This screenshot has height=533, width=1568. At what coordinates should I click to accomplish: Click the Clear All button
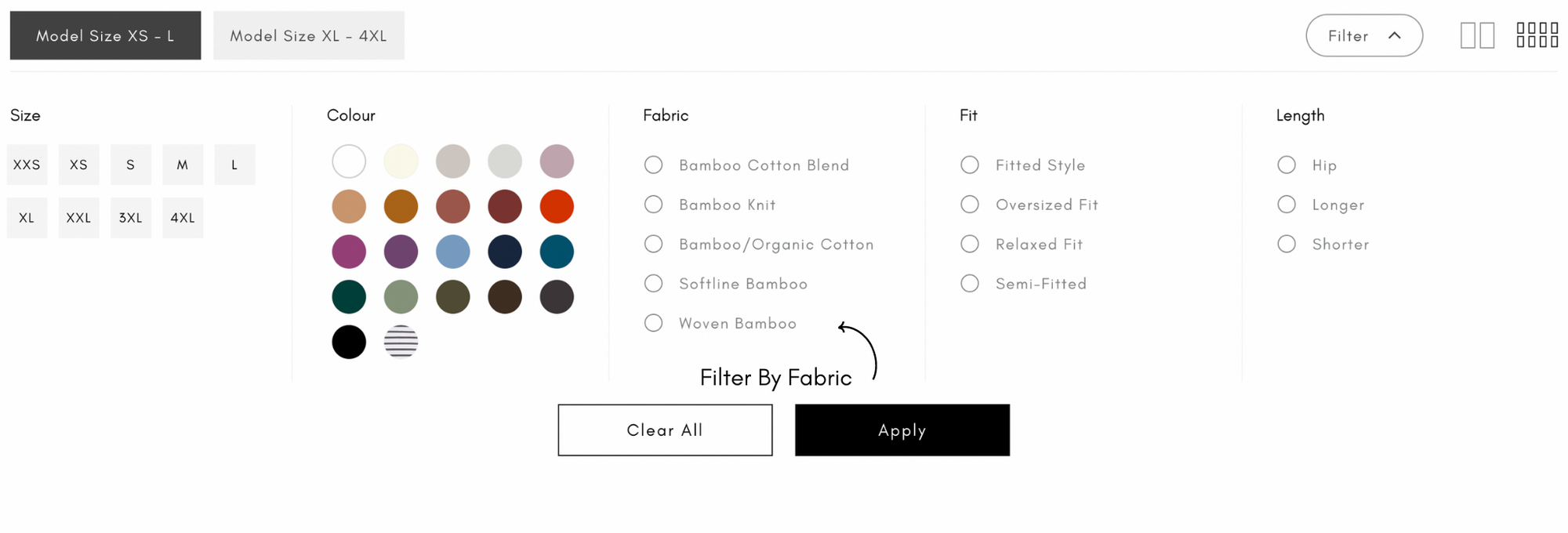[665, 430]
